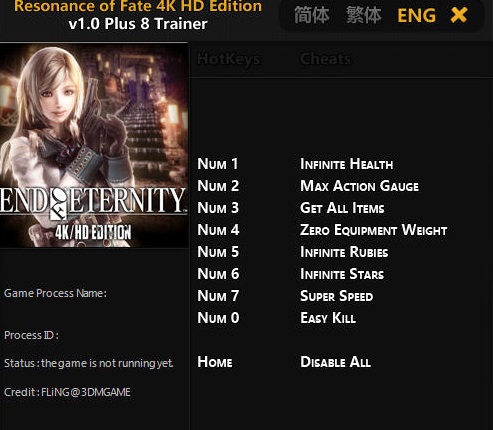Enable Easy Kill cheat

pyautogui.click(x=328, y=318)
